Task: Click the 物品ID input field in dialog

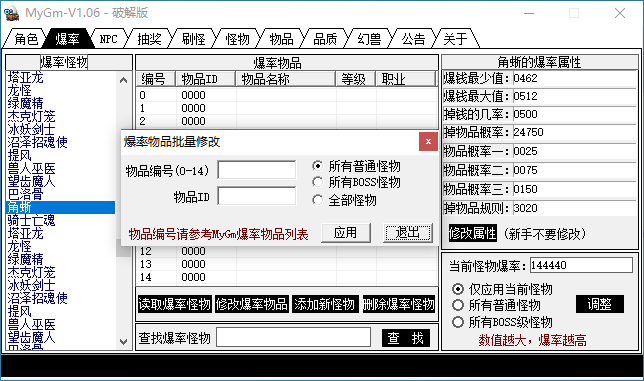Action: pyautogui.click(x=257, y=196)
